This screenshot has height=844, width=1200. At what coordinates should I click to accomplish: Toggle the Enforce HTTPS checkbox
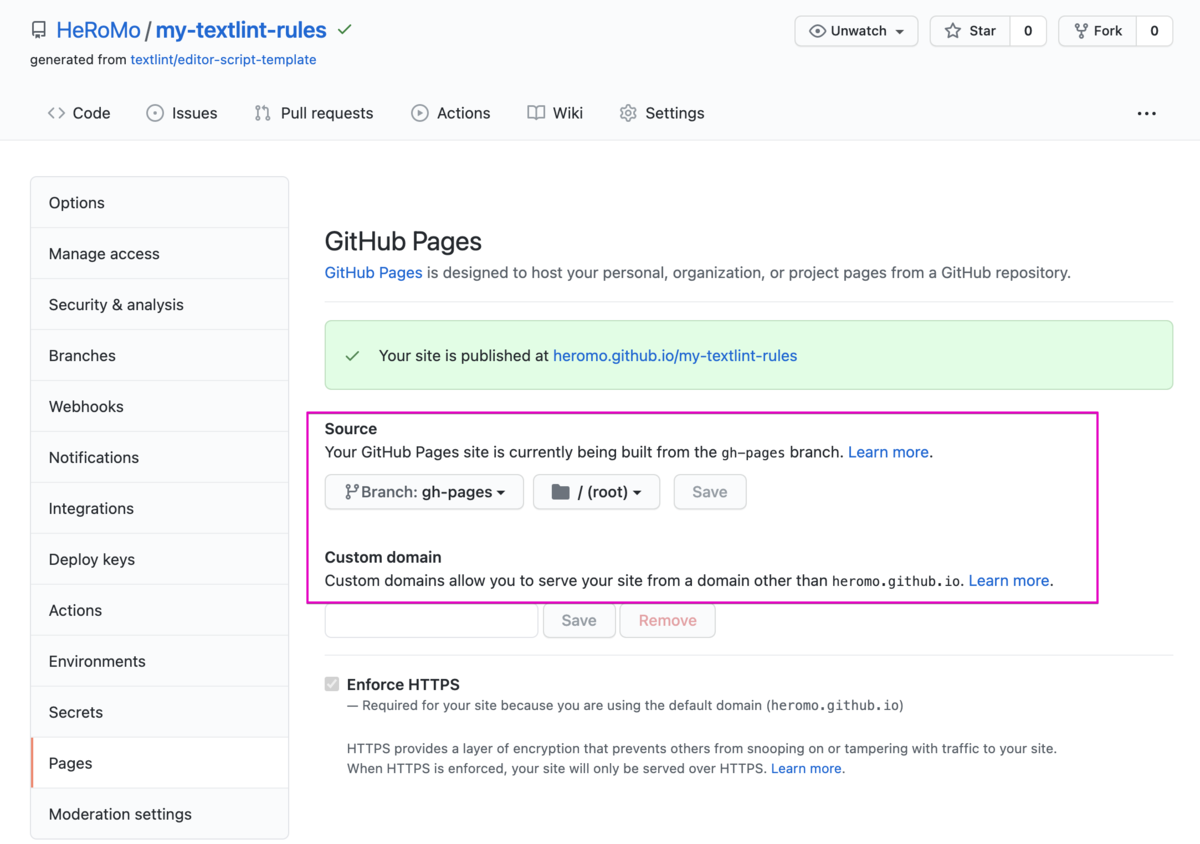(x=331, y=684)
